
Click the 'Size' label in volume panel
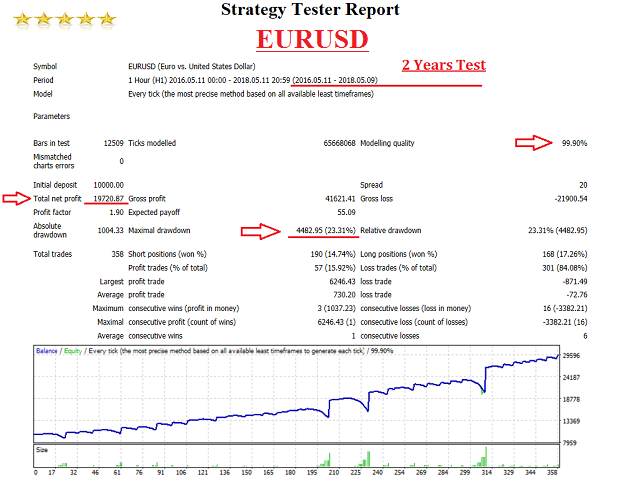point(42,450)
